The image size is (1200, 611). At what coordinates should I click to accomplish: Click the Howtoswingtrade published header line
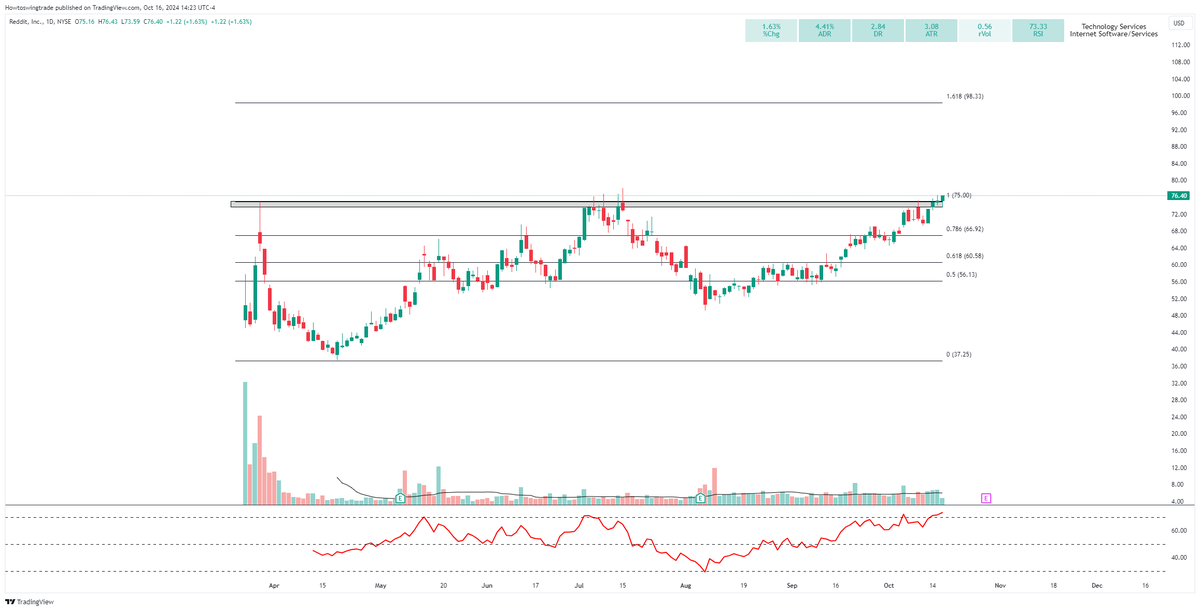pyautogui.click(x=111, y=7)
